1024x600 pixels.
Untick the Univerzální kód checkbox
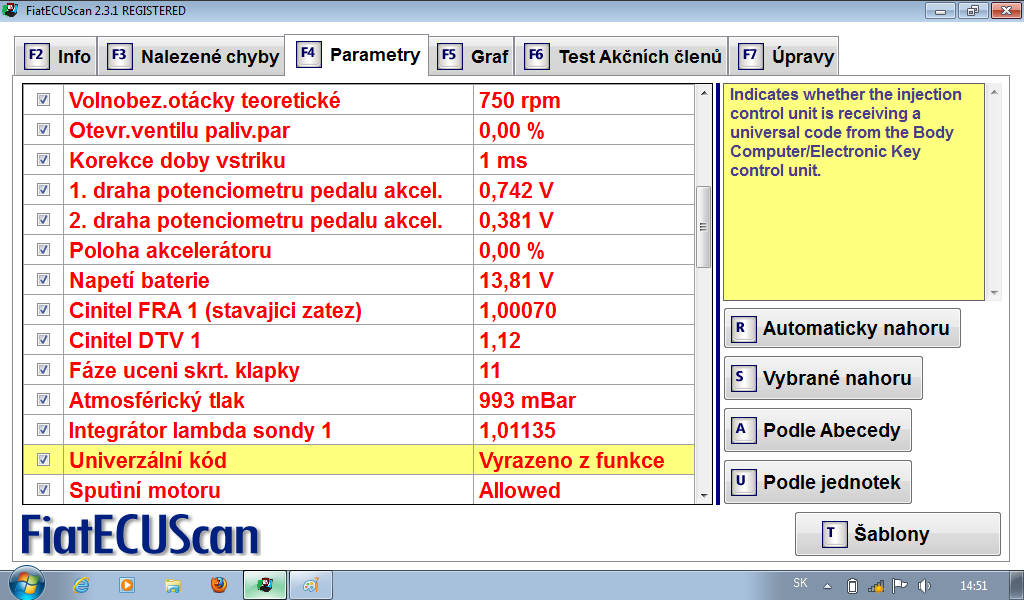pos(43,460)
